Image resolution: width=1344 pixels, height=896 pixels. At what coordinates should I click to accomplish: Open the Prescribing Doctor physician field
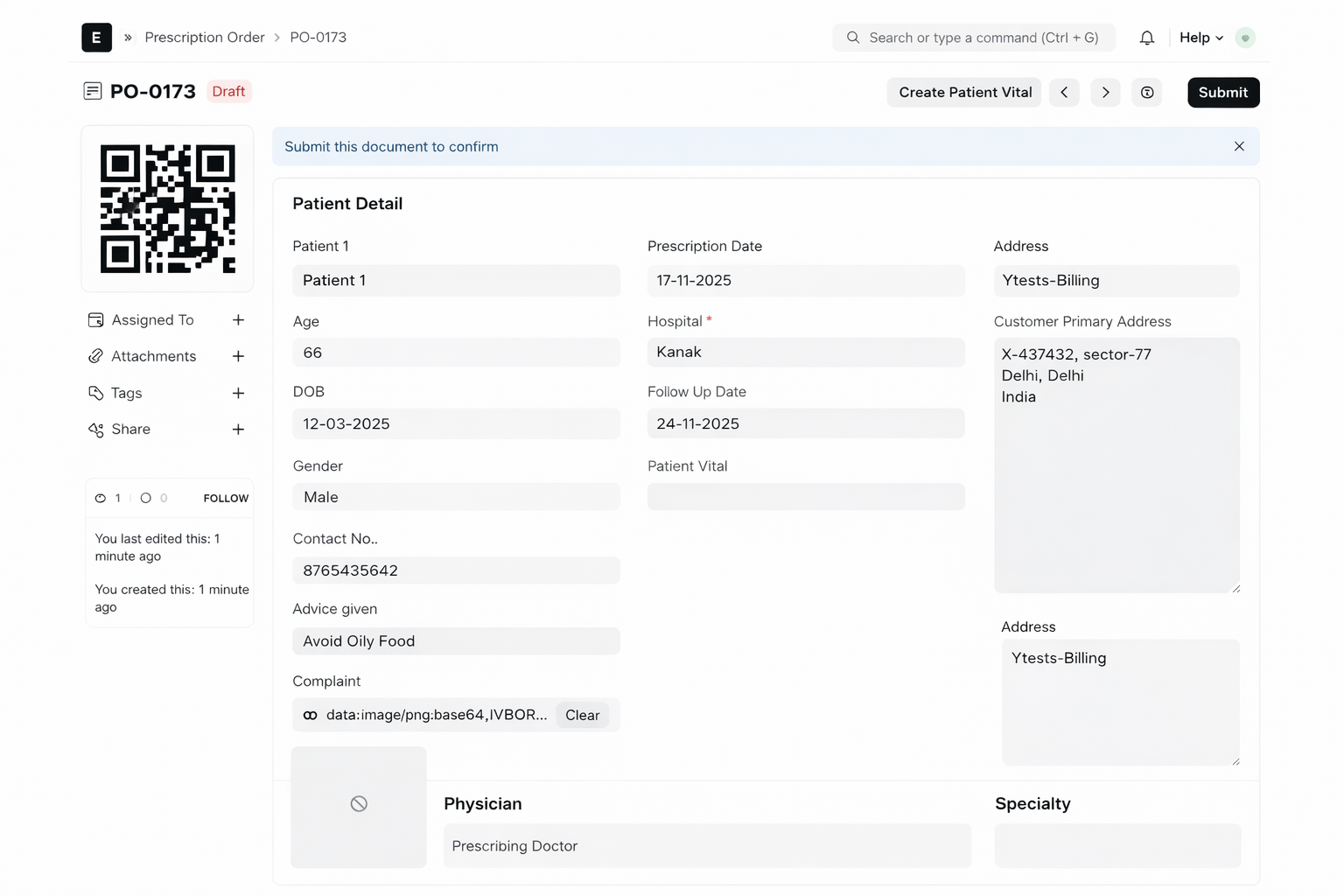click(707, 846)
